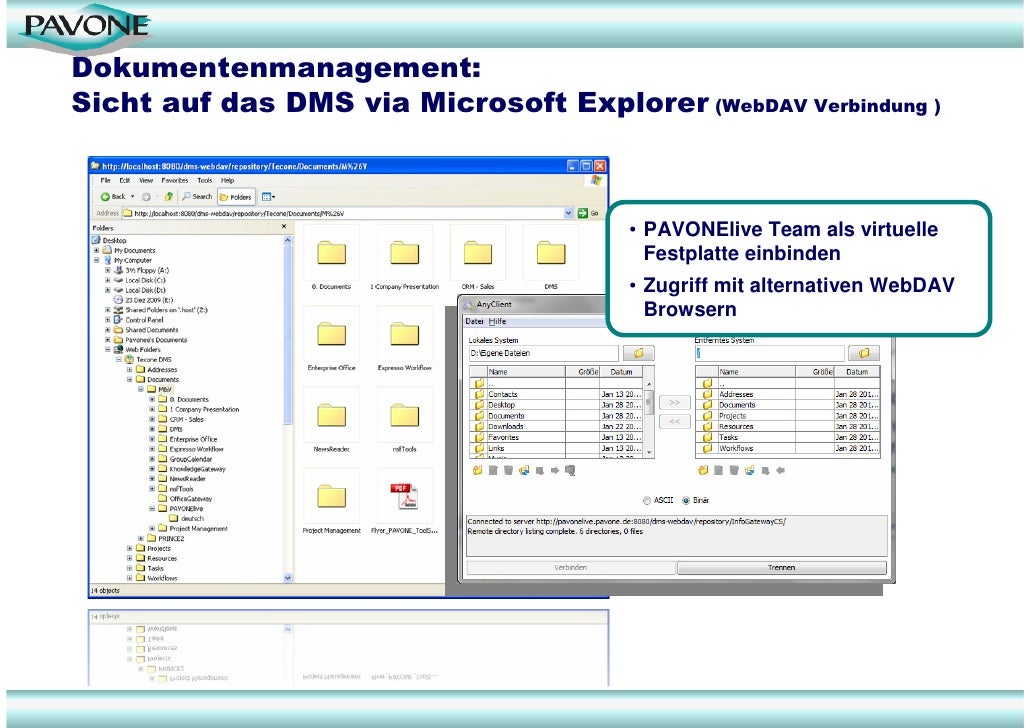
Task: Click remote new-folder icon below list
Action: pyautogui.click(x=704, y=470)
